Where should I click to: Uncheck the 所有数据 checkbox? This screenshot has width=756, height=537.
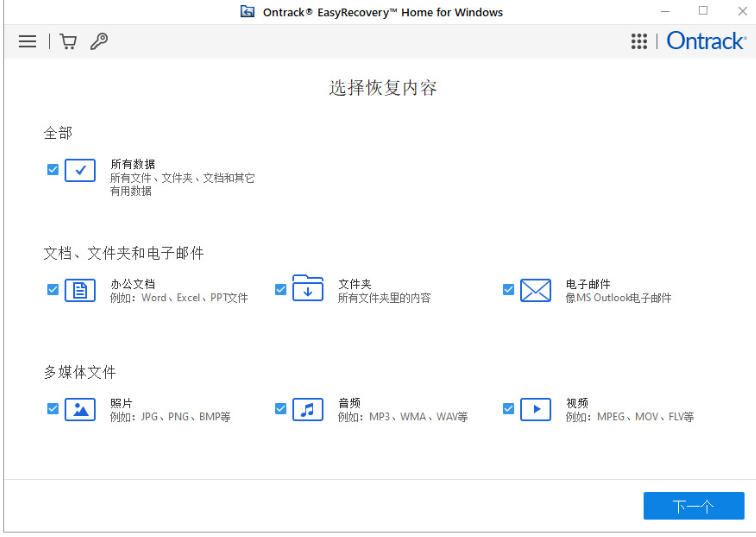(x=53, y=170)
